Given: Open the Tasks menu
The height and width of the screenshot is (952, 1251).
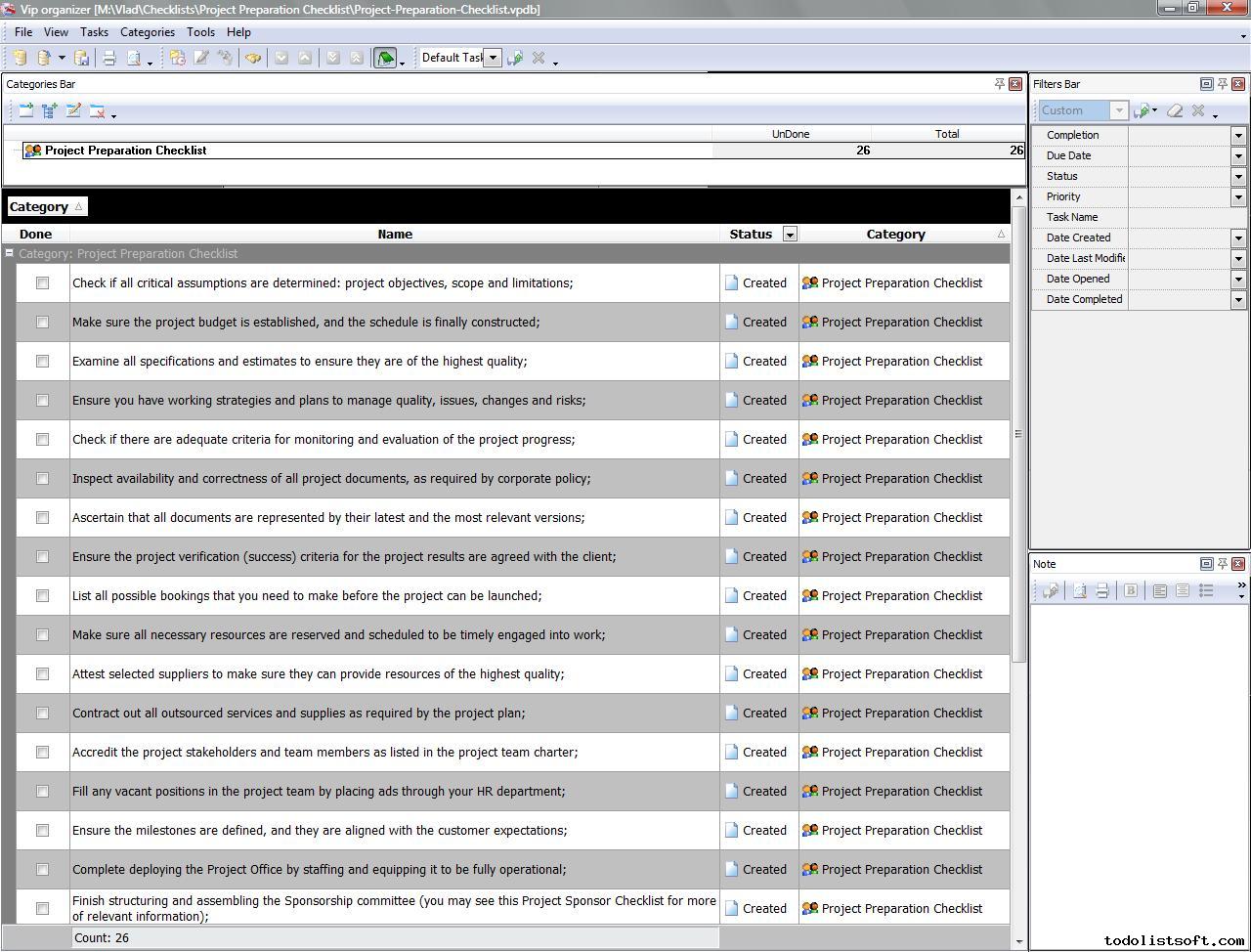Looking at the screenshot, I should 94,32.
